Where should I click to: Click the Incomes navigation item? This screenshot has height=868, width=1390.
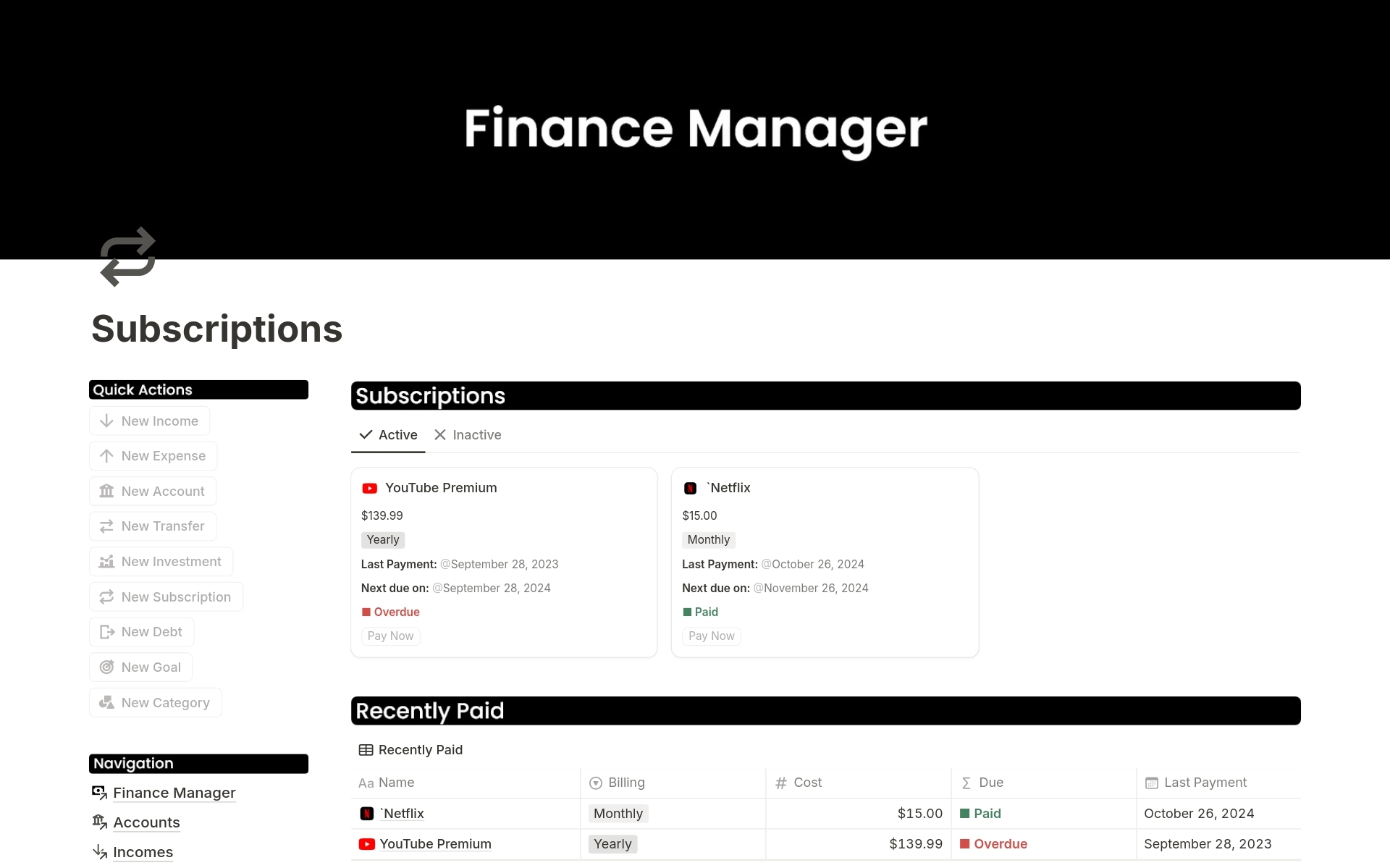coord(143,851)
